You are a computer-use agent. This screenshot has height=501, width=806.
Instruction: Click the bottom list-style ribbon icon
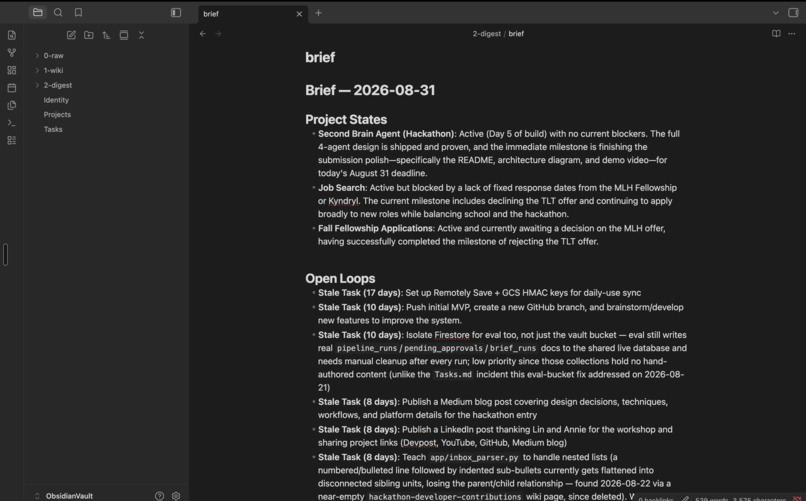(x=12, y=140)
